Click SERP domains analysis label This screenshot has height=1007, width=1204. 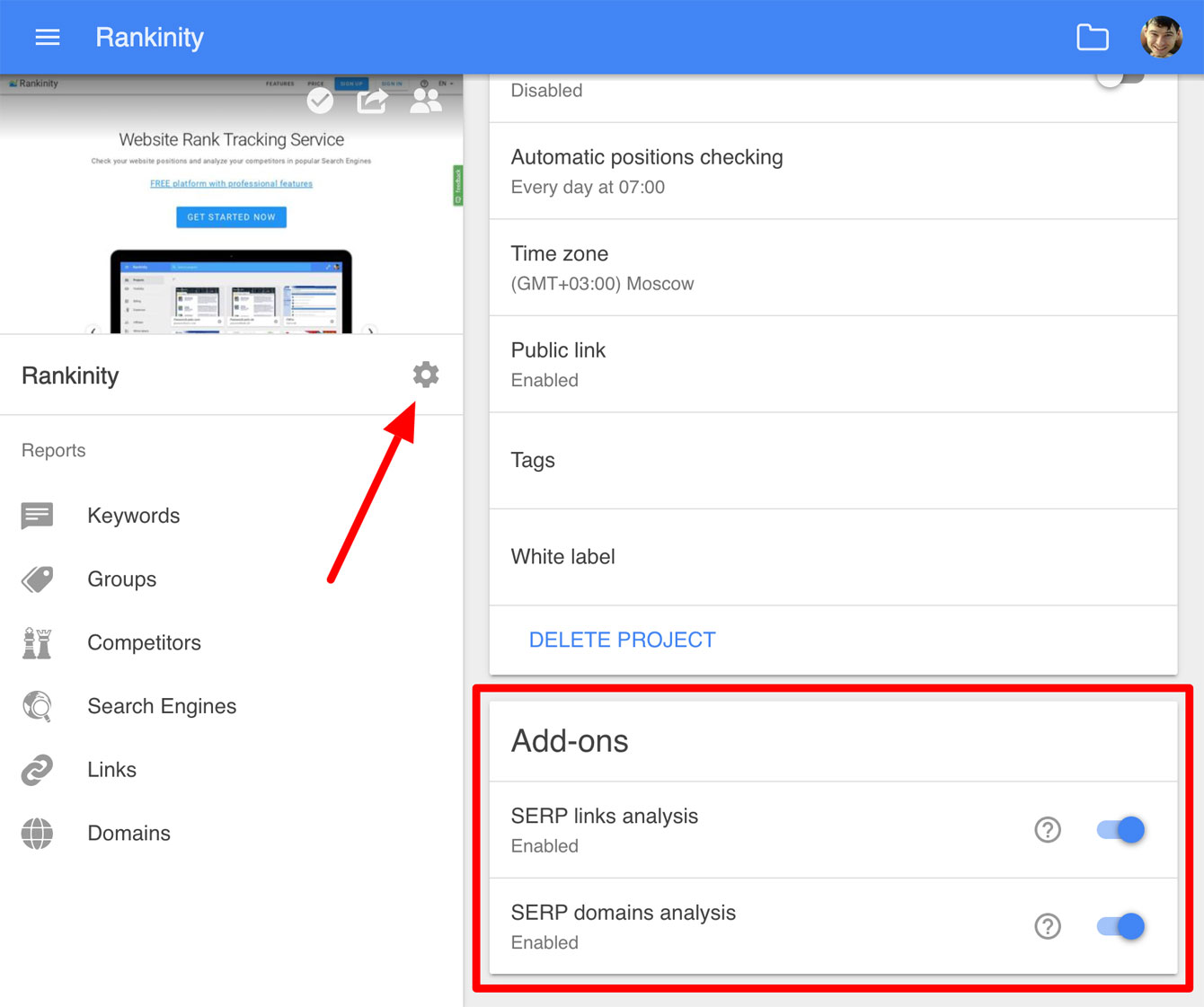(x=623, y=913)
